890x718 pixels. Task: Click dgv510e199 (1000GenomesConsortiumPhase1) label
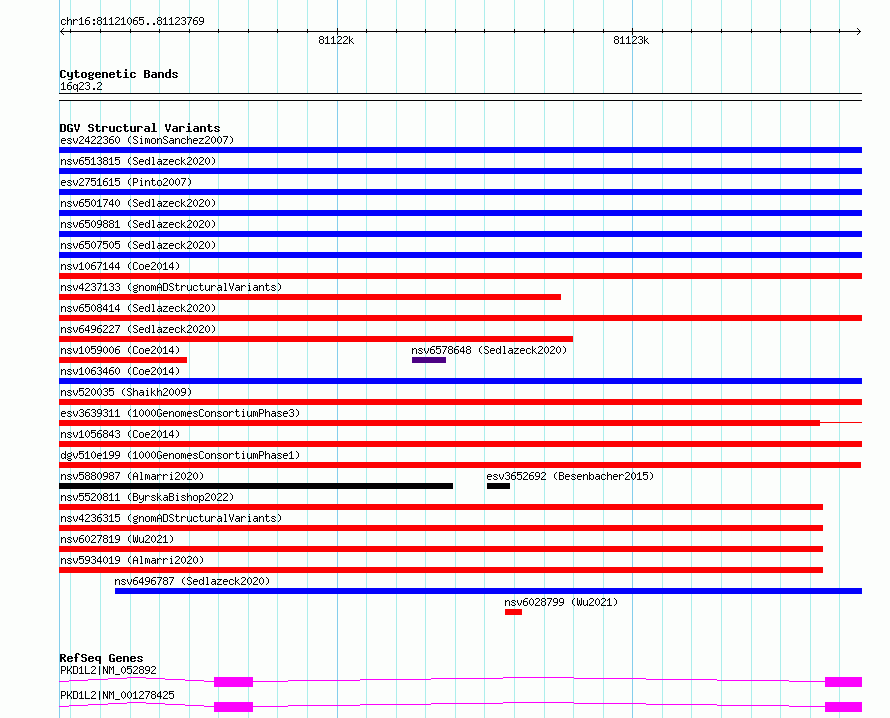point(180,455)
